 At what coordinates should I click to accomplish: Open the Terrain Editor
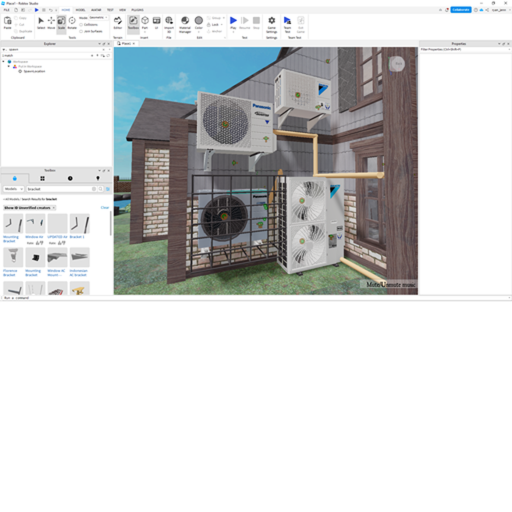118,23
